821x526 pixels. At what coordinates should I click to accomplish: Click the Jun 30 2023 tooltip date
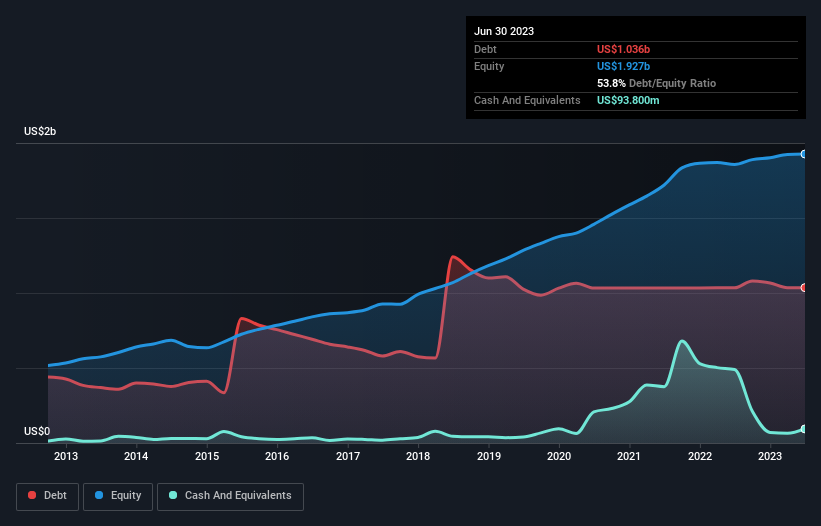click(x=504, y=31)
